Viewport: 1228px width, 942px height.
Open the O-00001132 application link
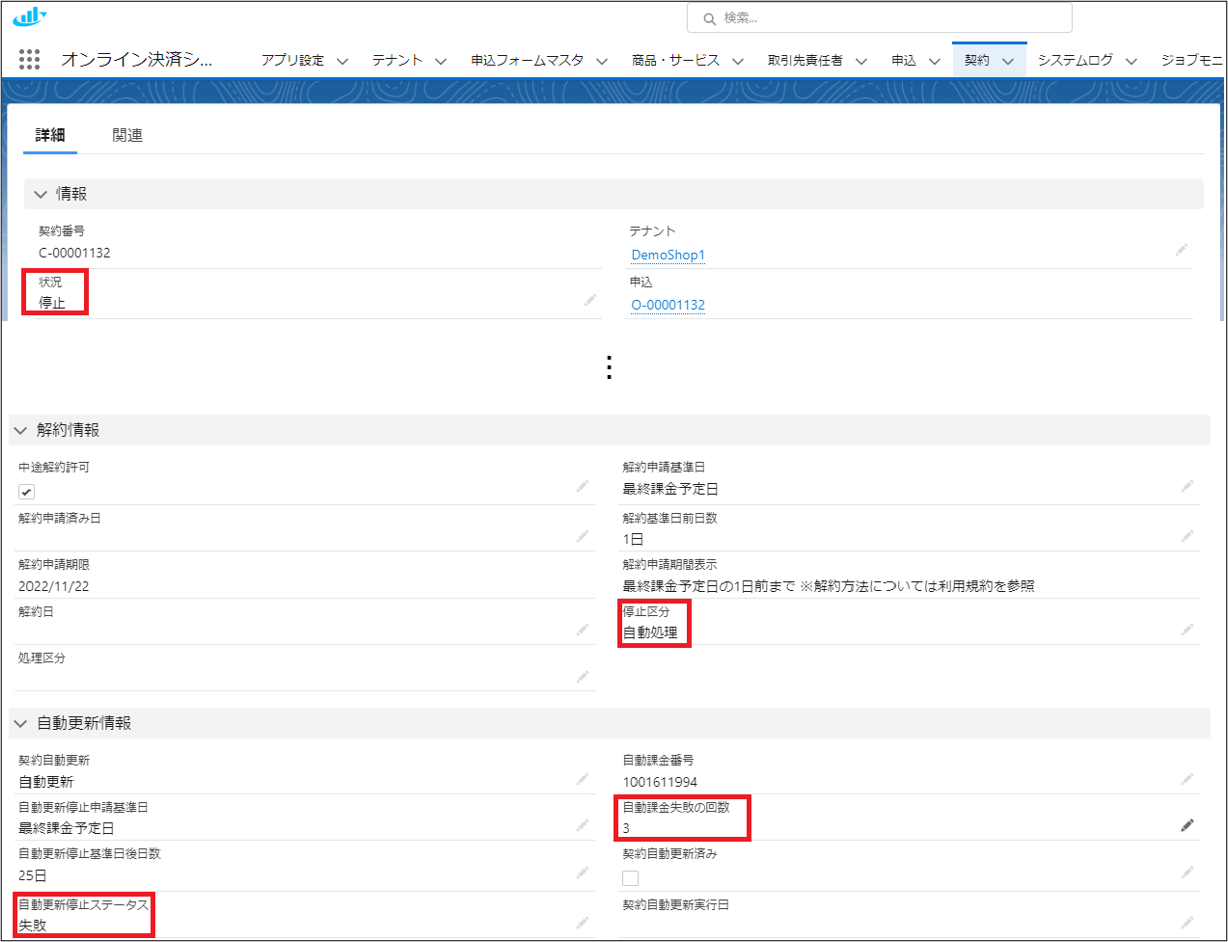[x=668, y=305]
